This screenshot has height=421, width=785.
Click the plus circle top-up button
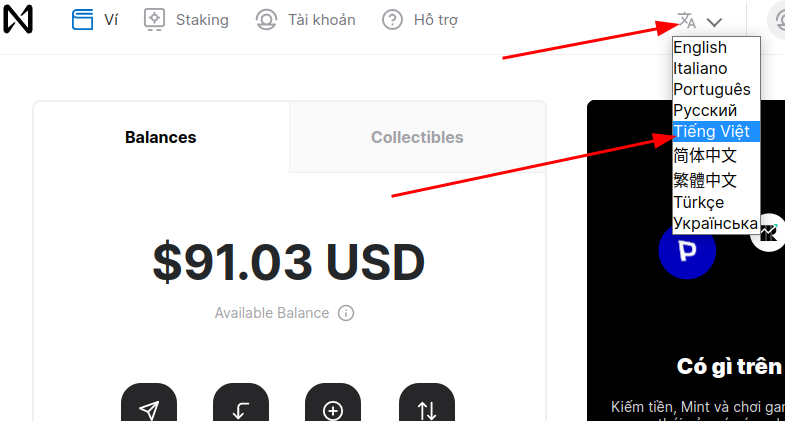pyautogui.click(x=333, y=403)
